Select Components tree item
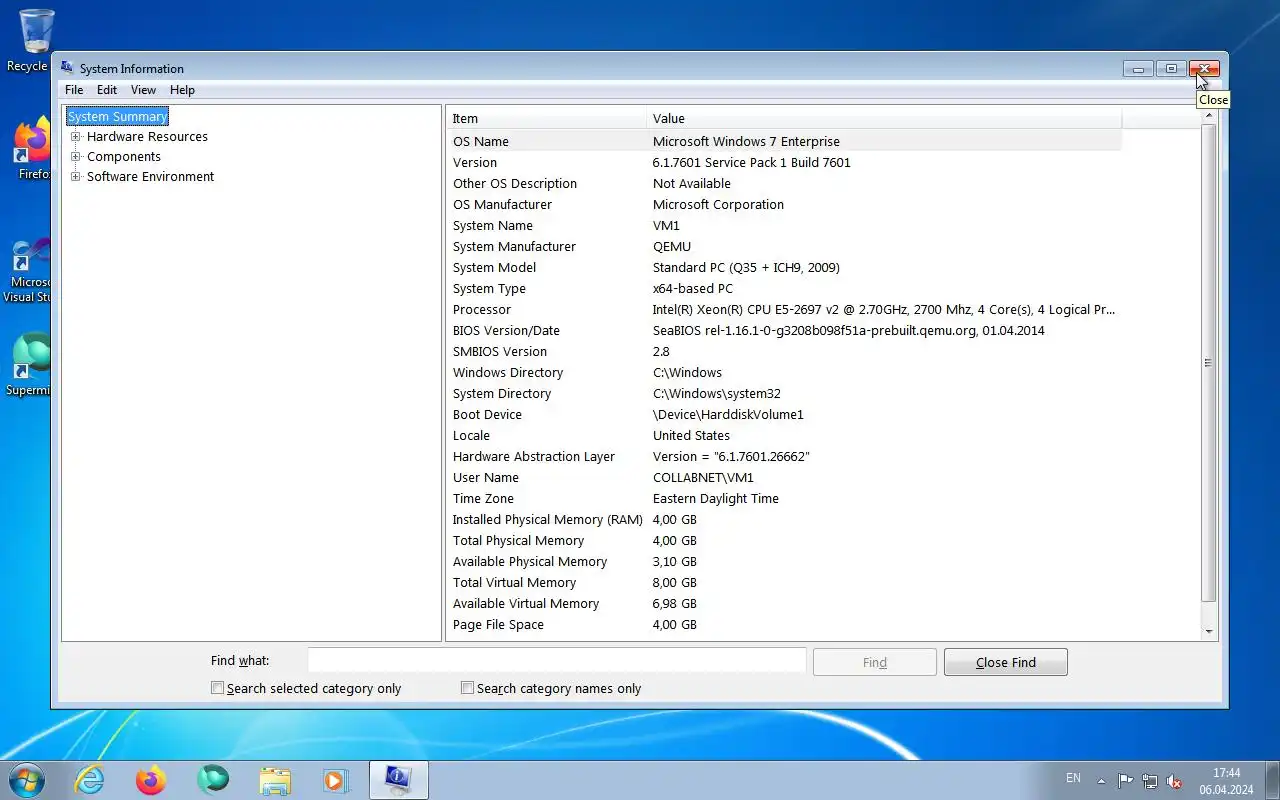The height and width of the screenshot is (800, 1280). pyautogui.click(x=123, y=157)
